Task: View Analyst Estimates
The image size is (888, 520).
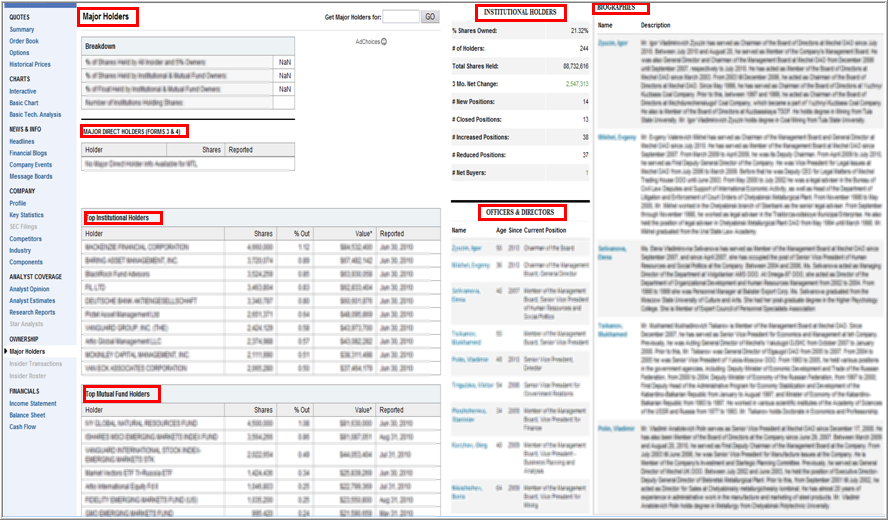Action: [32, 301]
